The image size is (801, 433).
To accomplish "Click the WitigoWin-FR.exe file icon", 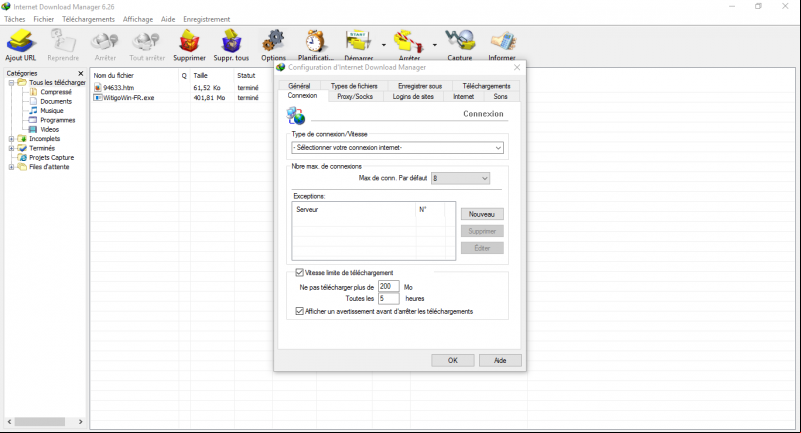I will pyautogui.click(x=98, y=98).
